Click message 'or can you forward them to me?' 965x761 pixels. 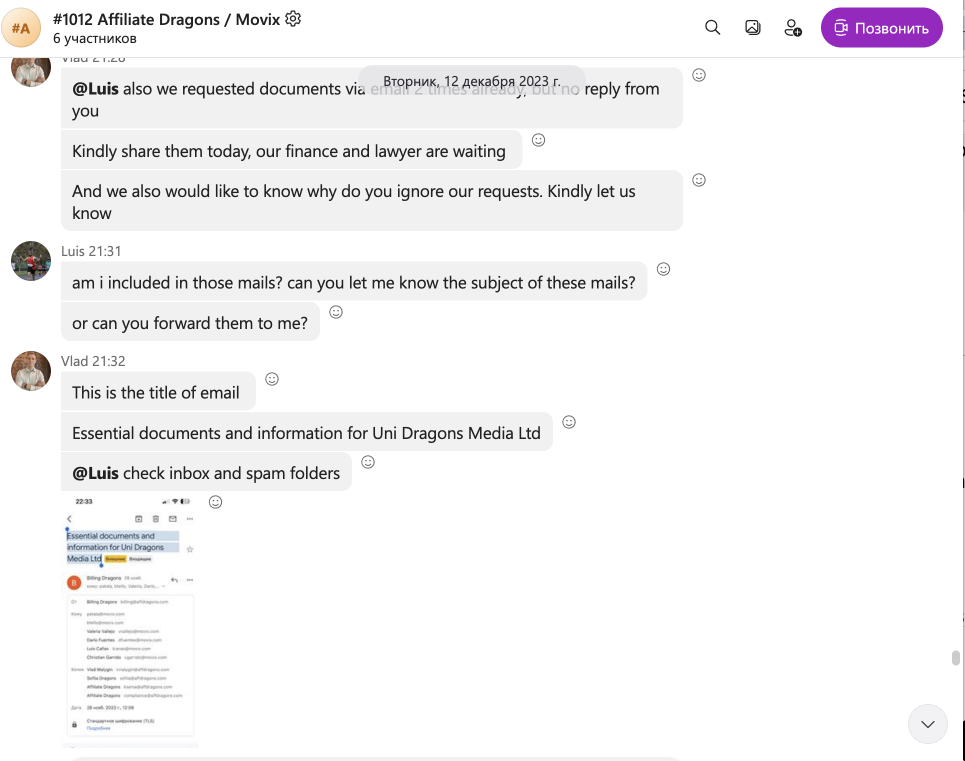pyautogui.click(x=190, y=322)
